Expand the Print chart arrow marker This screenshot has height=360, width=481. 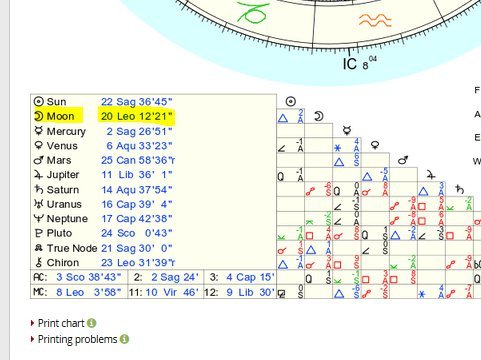(x=32, y=323)
